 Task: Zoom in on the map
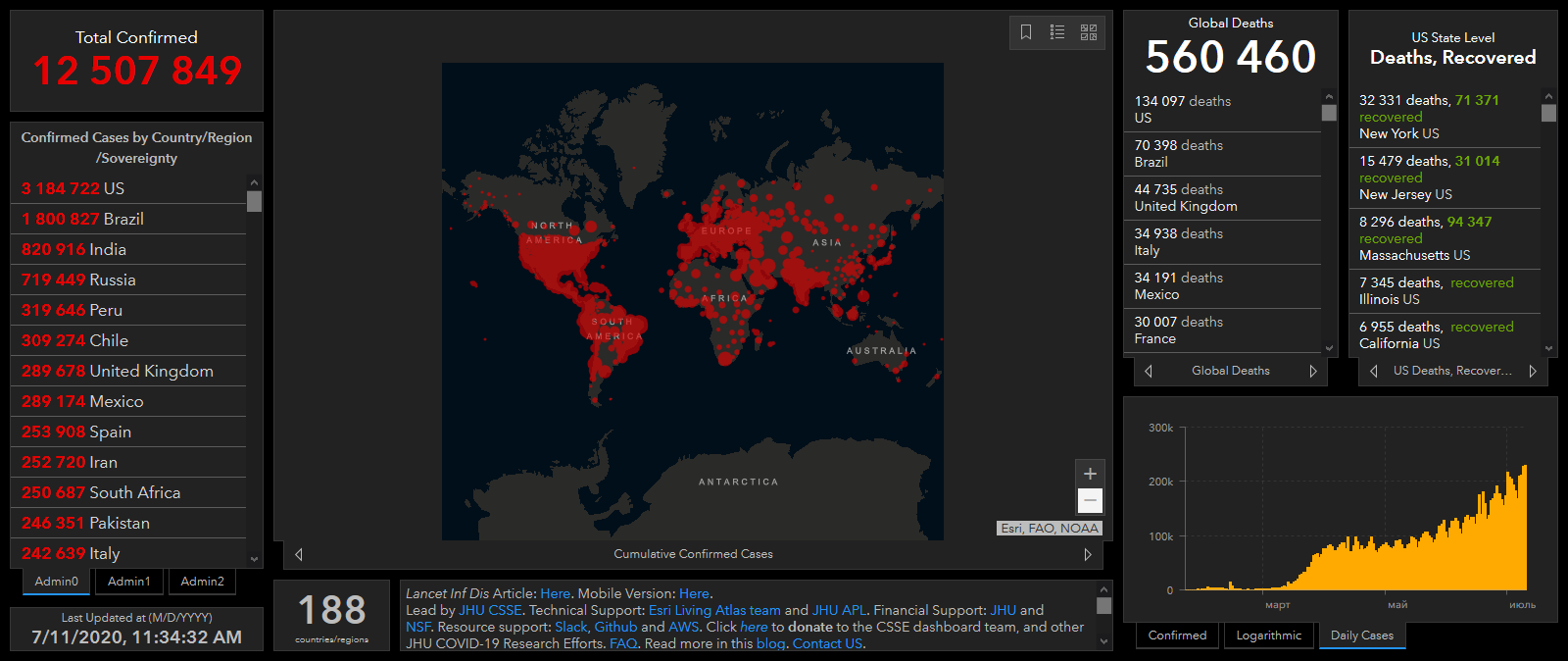(x=1090, y=474)
